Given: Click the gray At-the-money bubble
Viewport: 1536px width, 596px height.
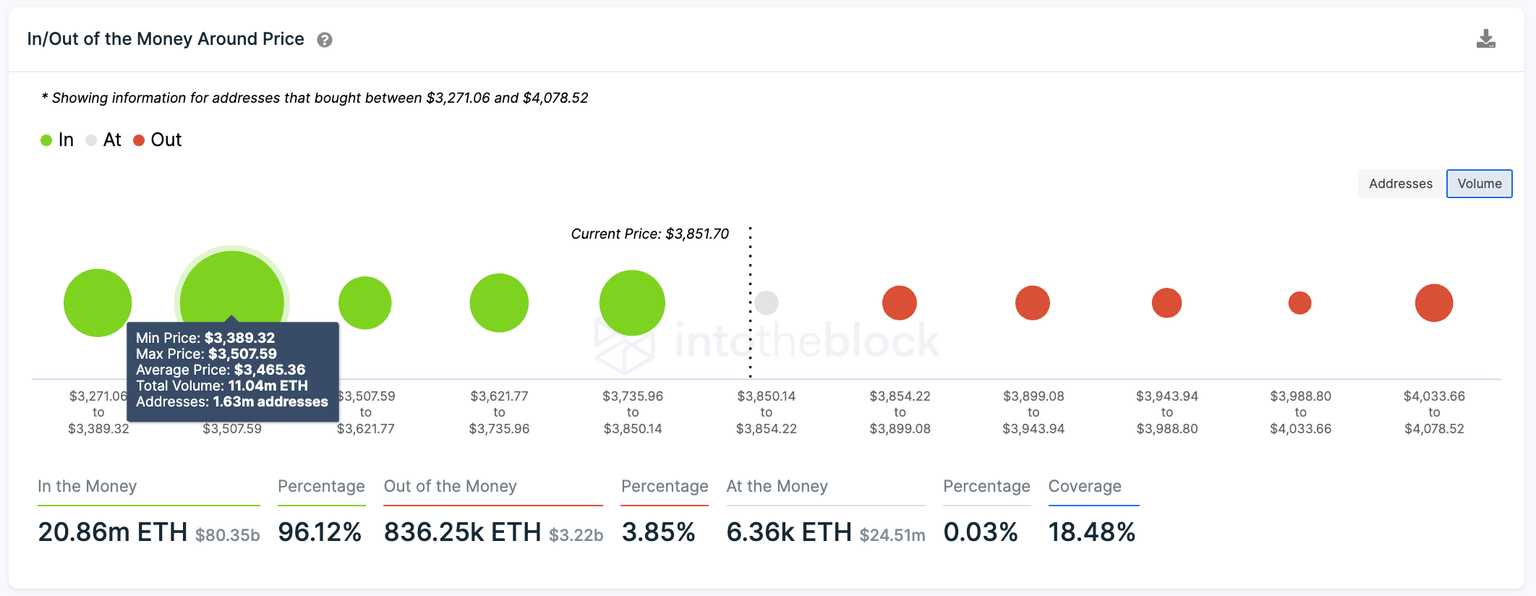Looking at the screenshot, I should tap(766, 303).
